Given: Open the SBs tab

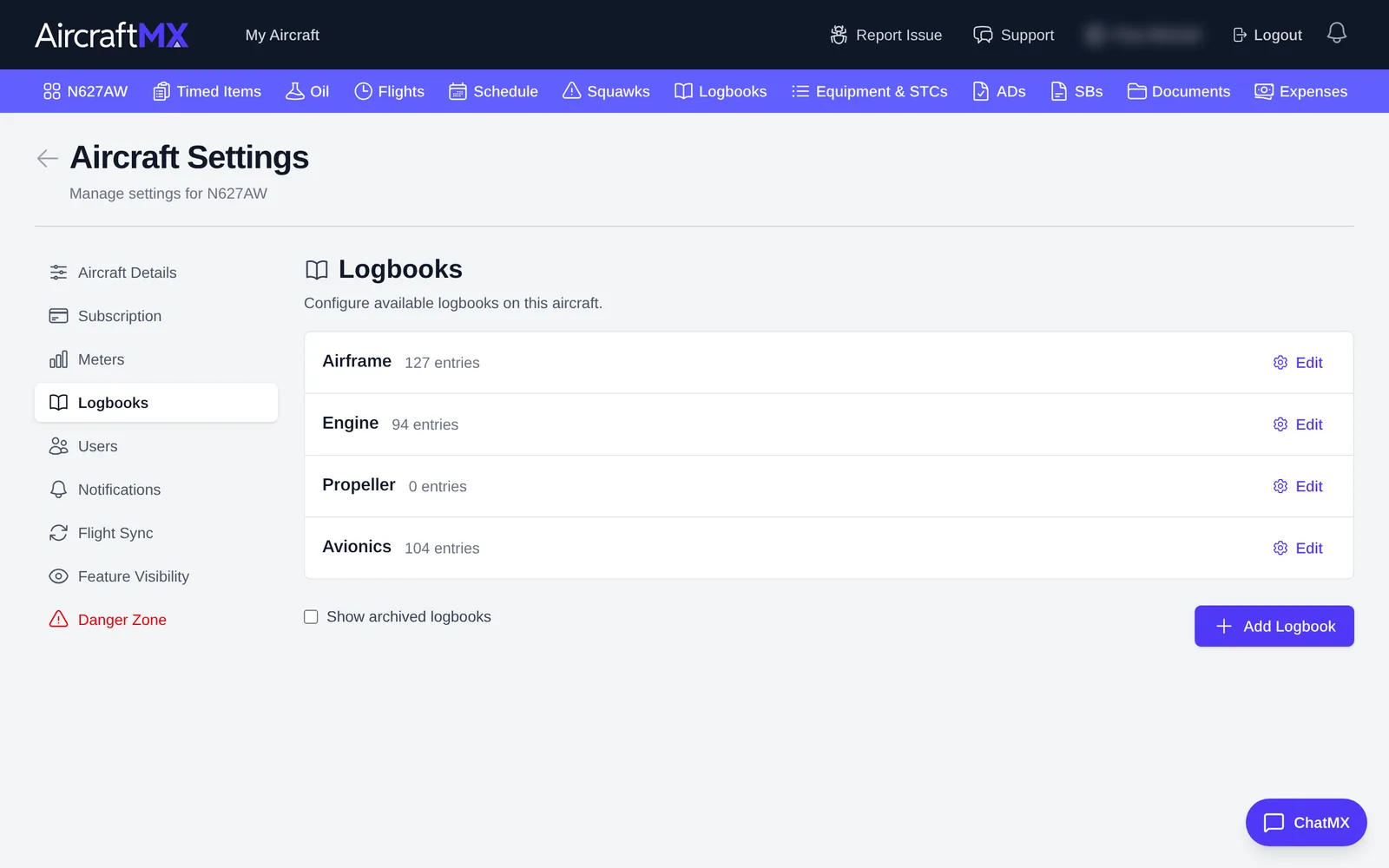Looking at the screenshot, I should click(x=1076, y=91).
